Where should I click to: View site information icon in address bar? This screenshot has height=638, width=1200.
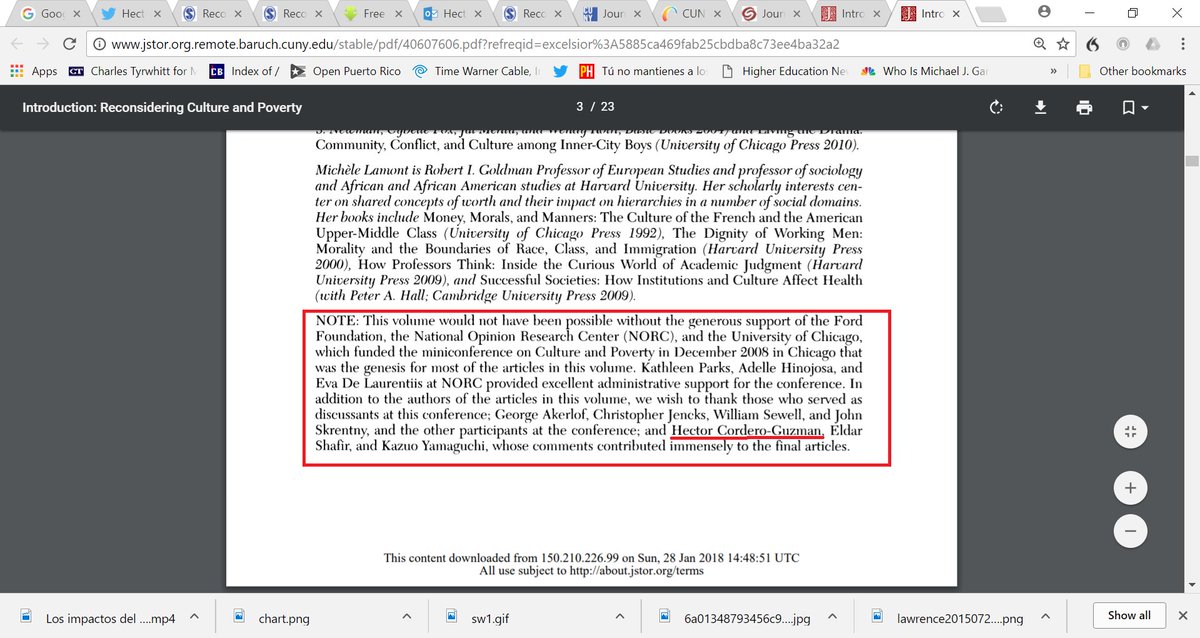coord(100,44)
